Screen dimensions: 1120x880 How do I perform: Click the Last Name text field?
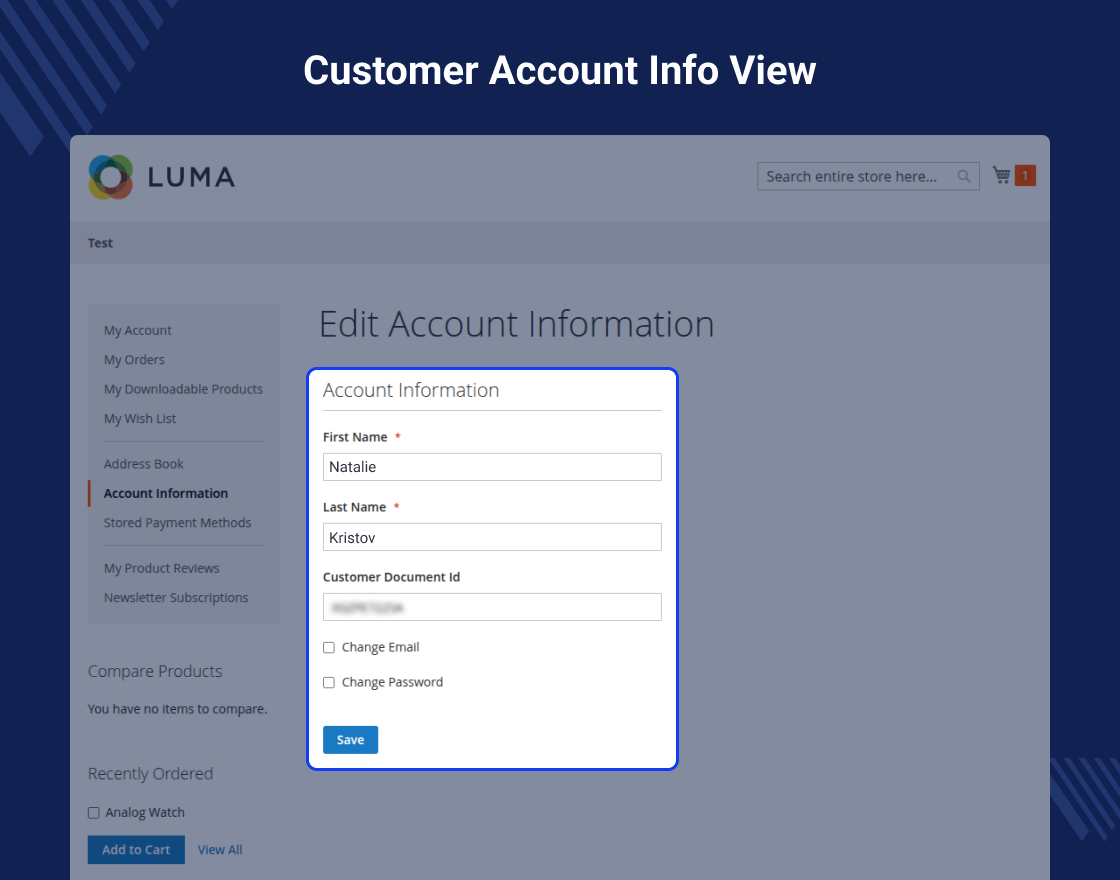pos(492,537)
